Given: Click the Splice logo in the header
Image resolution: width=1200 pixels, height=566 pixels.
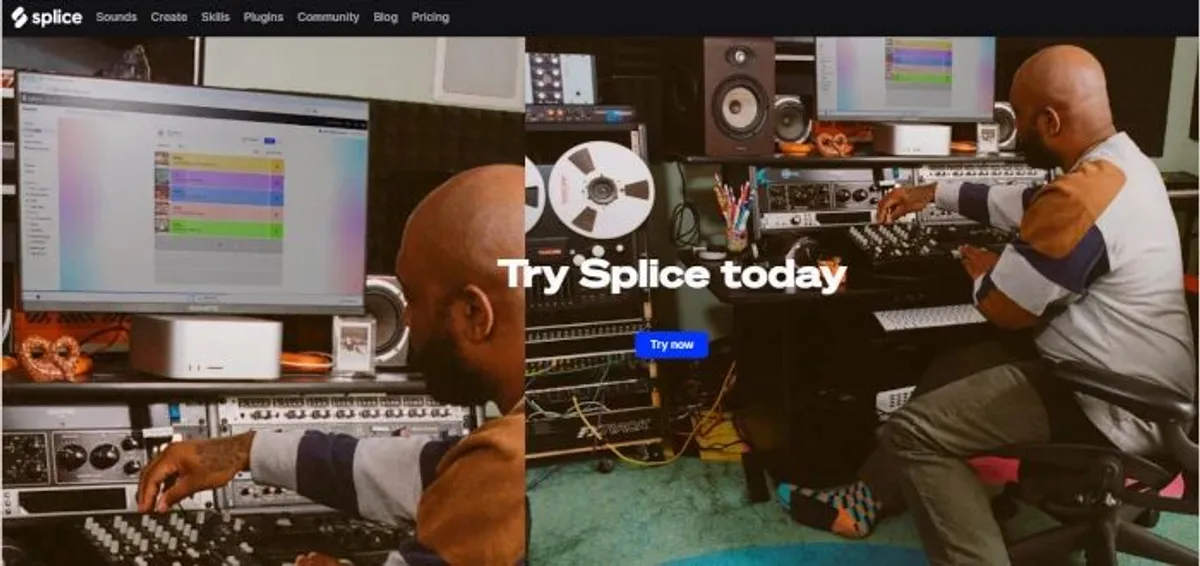Looking at the screenshot, I should point(46,17).
